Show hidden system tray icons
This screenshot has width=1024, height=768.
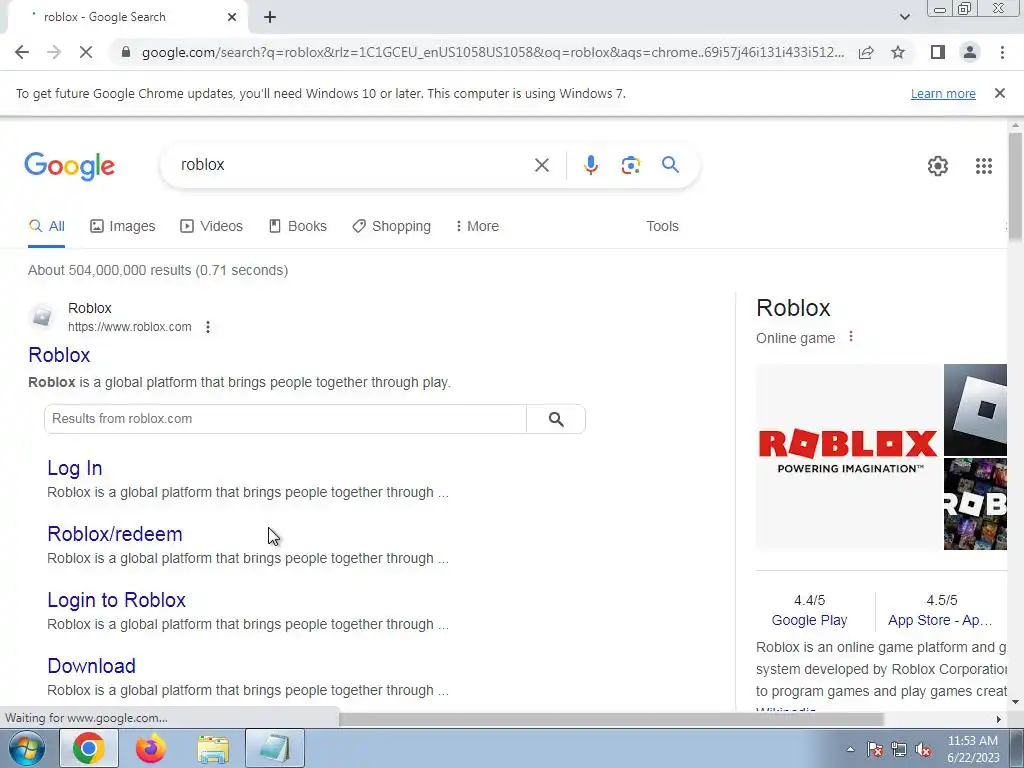(850, 749)
